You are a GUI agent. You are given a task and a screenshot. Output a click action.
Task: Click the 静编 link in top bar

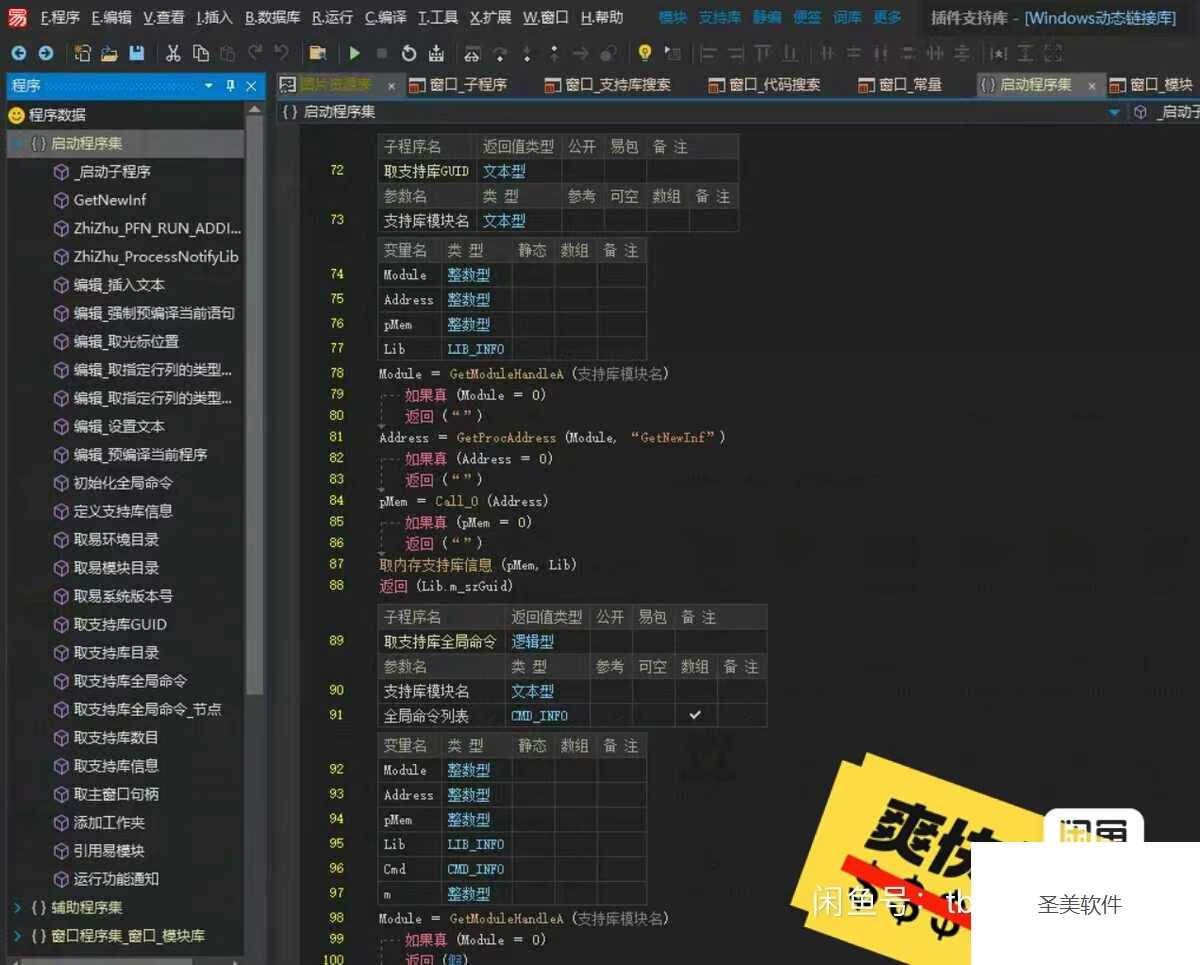pos(767,17)
